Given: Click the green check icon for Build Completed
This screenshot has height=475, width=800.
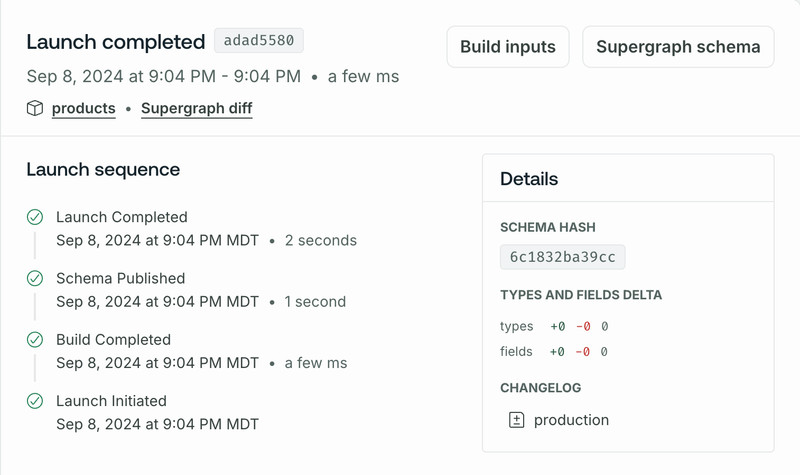Looking at the screenshot, I should (x=35, y=340).
